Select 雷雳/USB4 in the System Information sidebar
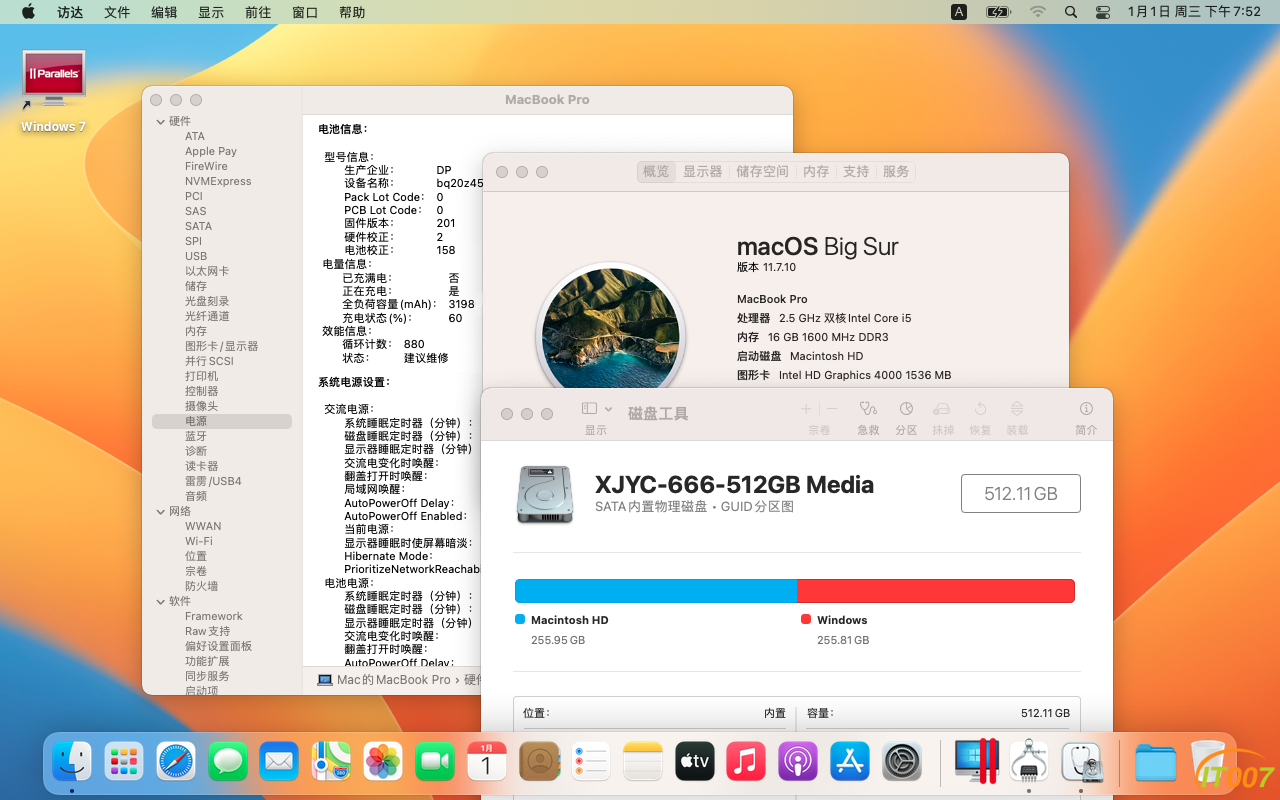Screen dimensions: 1280x800 click(213, 481)
